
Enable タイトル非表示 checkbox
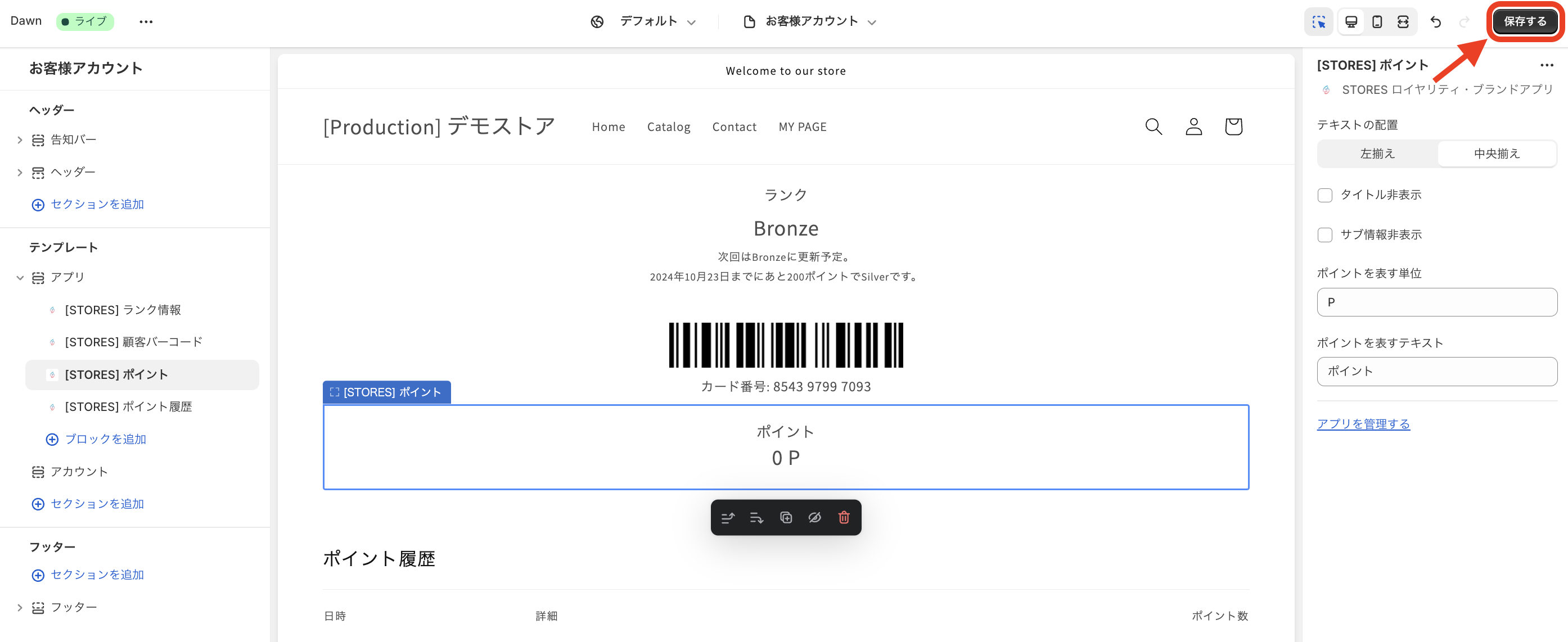point(1324,195)
